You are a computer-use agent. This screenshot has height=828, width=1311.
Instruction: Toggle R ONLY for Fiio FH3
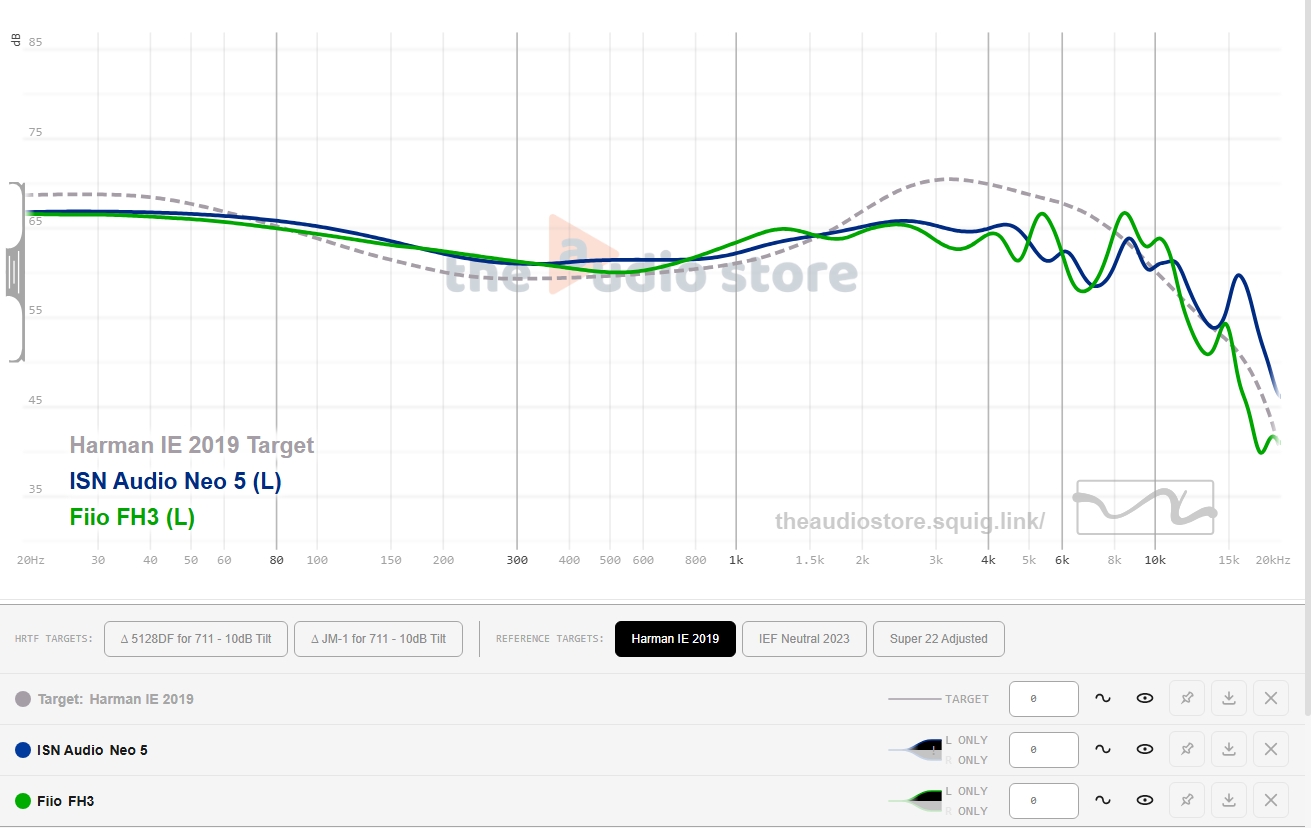(966, 811)
